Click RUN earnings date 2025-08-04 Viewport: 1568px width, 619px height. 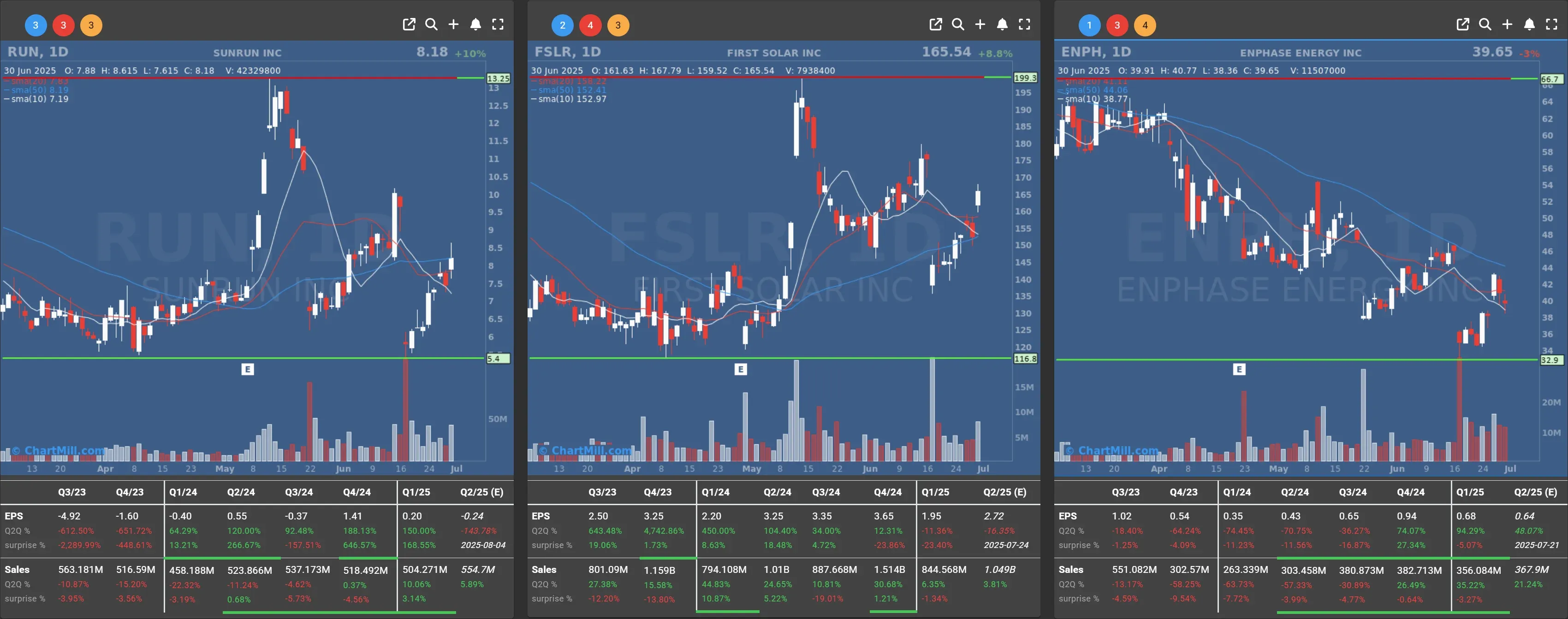[x=483, y=545]
